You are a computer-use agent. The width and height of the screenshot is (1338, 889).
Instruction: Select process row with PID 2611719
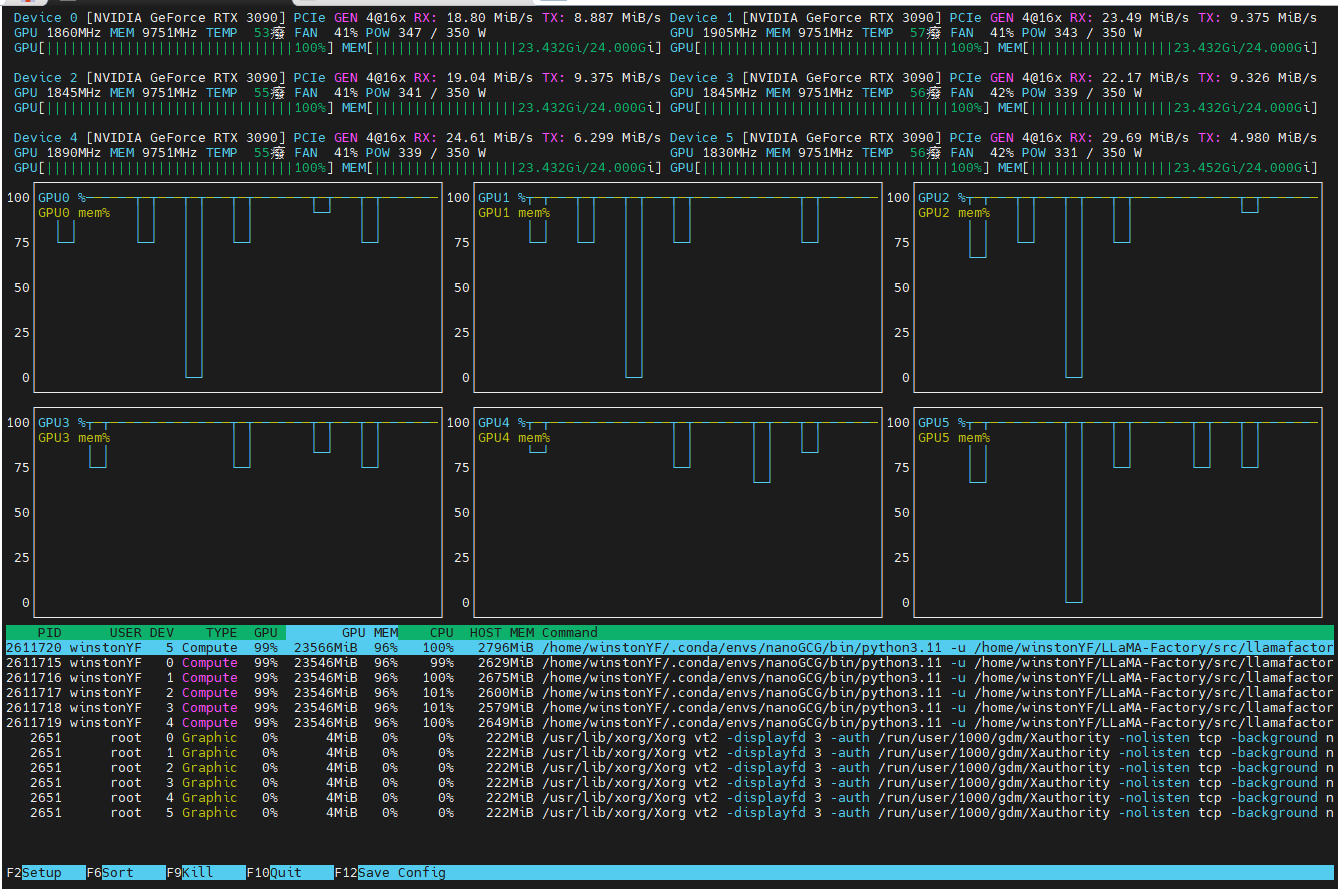[669, 722]
